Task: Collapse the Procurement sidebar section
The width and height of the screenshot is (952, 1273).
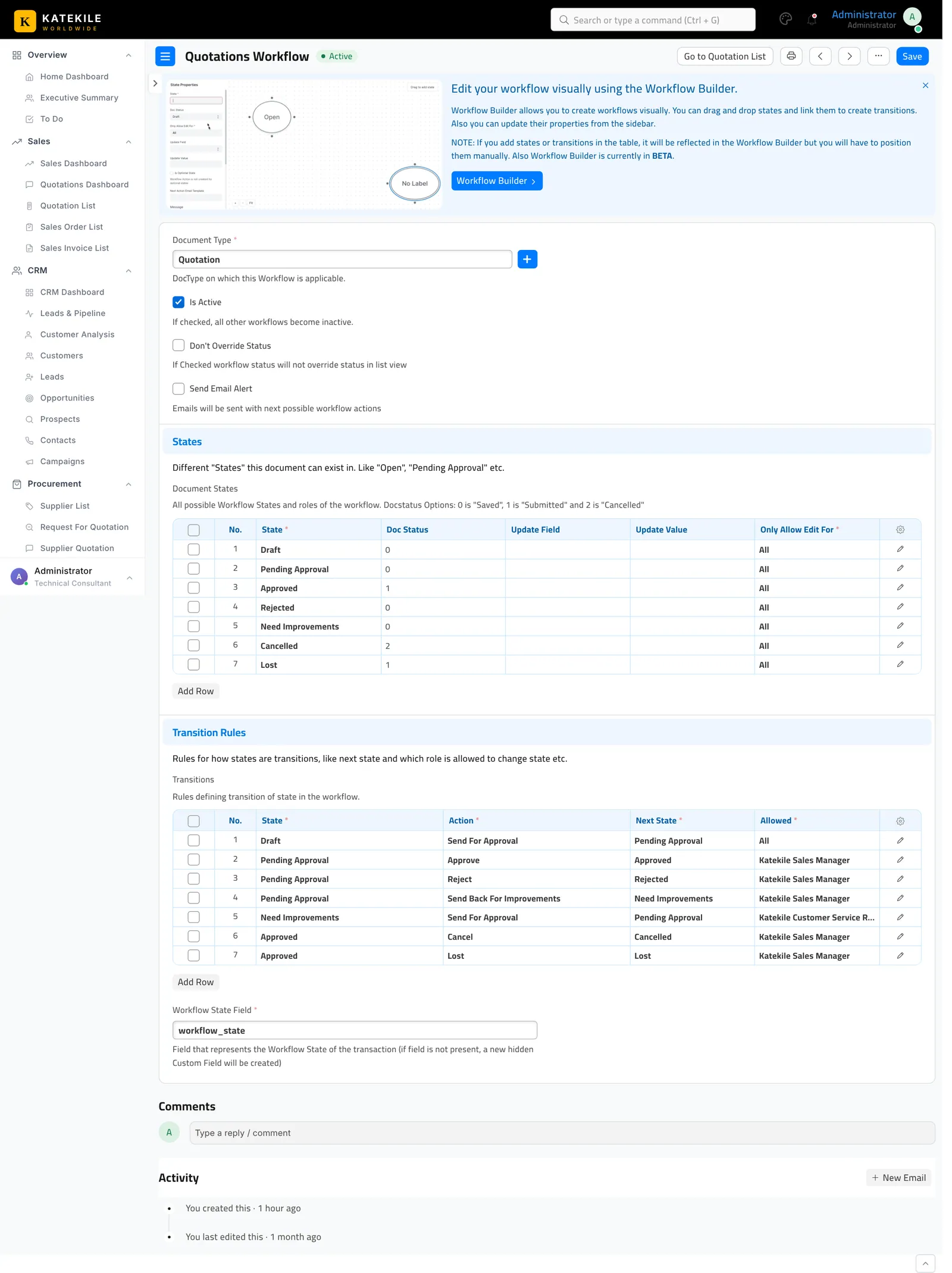Action: pyautogui.click(x=129, y=484)
